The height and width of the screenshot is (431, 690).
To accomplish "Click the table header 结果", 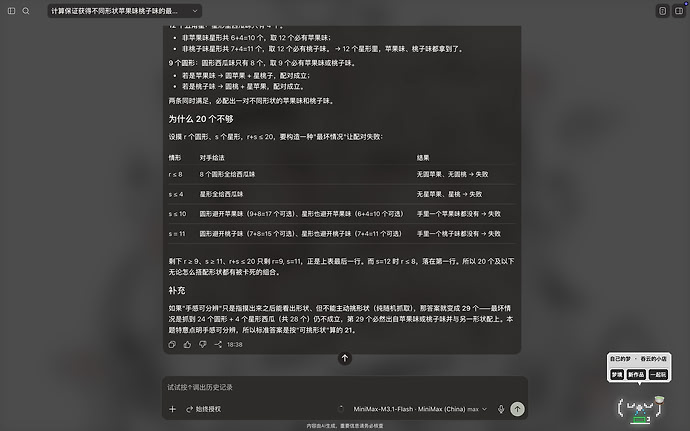I will coord(423,158).
